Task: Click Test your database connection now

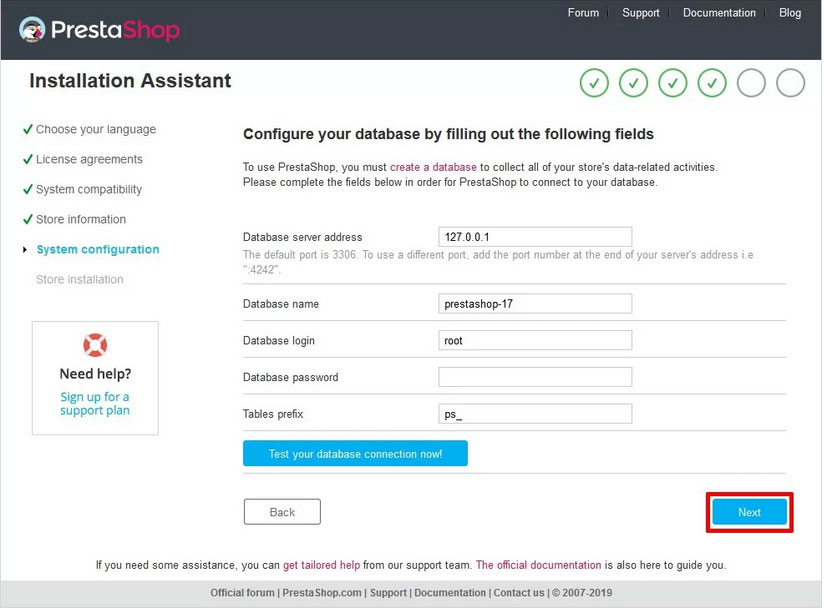Action: pos(355,453)
